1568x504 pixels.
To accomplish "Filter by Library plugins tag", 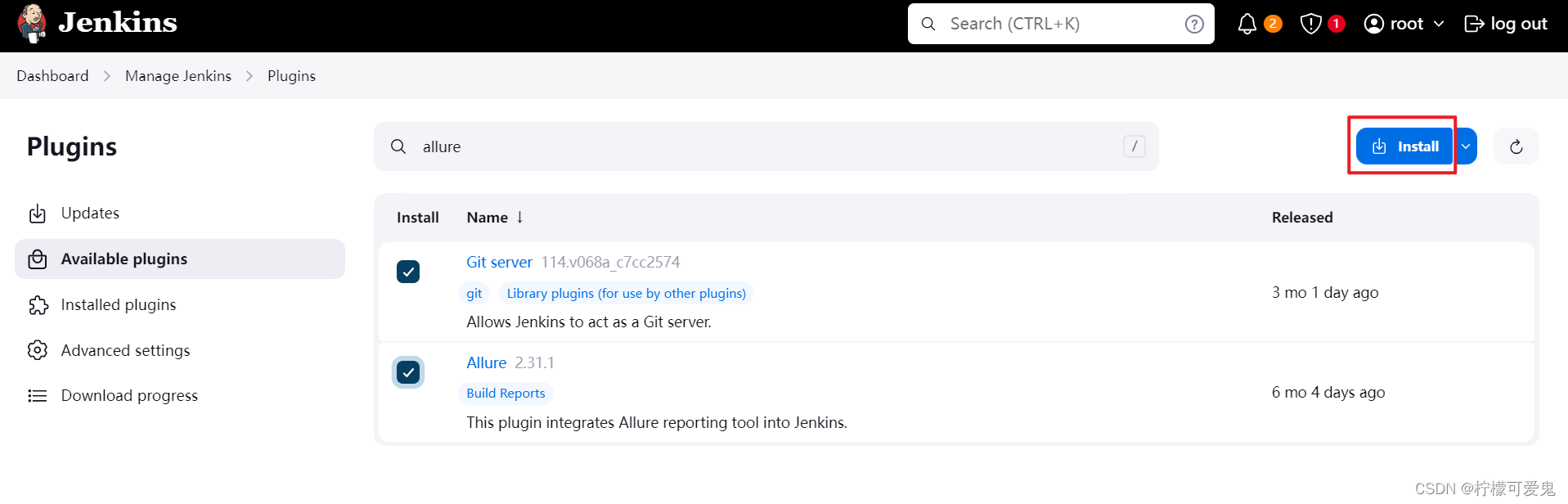I will 627,294.
